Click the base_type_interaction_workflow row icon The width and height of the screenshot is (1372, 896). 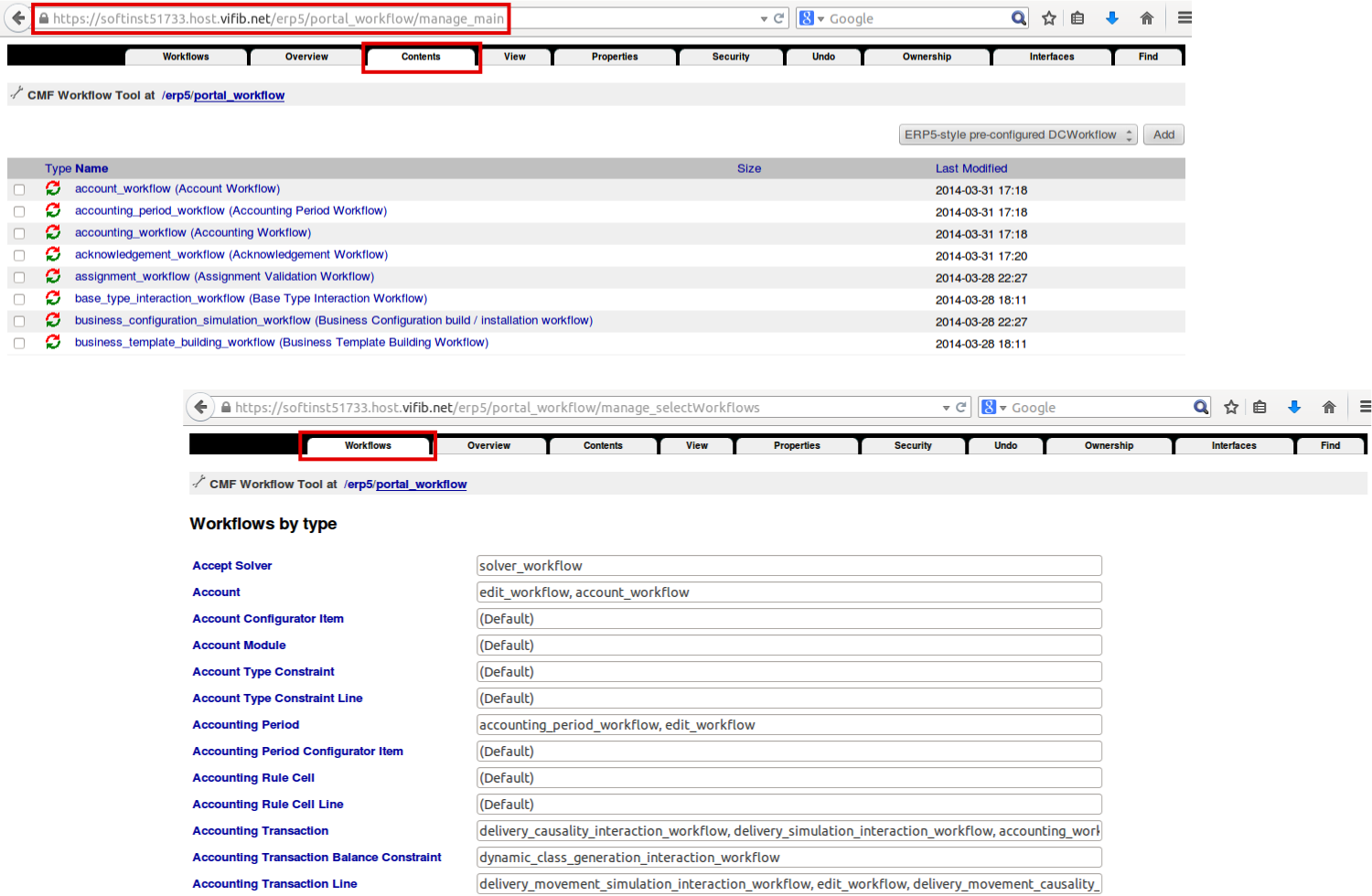pos(53,298)
